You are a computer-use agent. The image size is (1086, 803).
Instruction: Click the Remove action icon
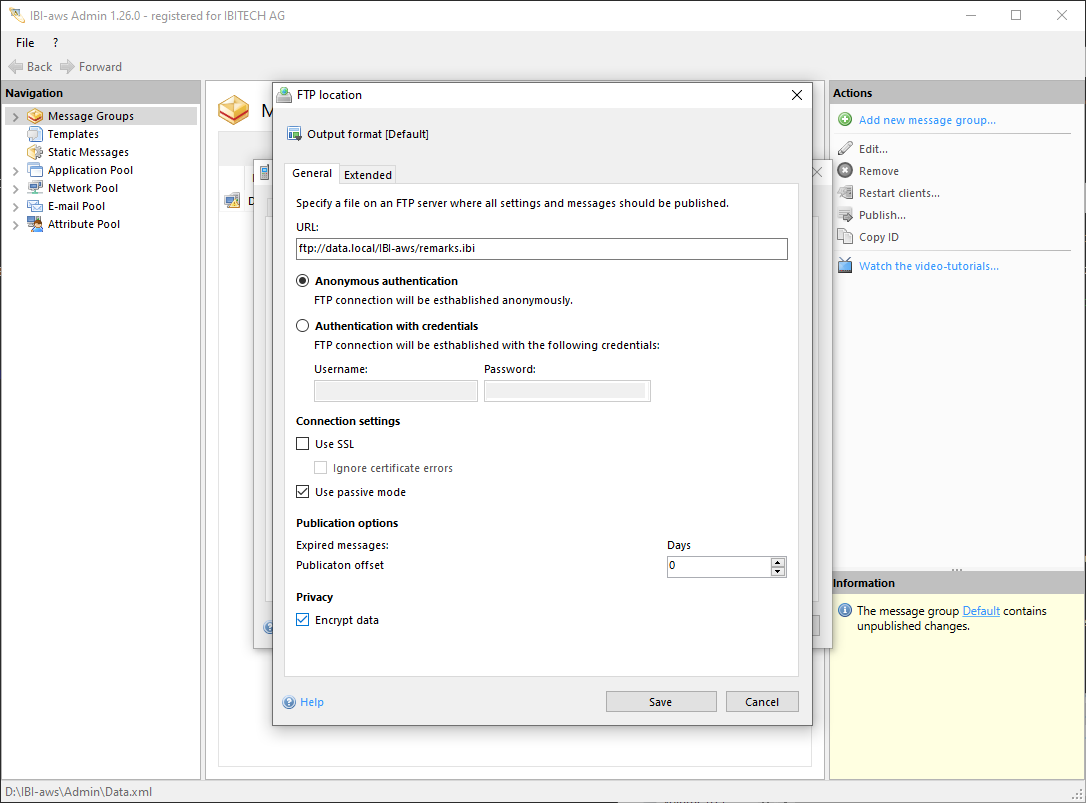[x=845, y=171]
